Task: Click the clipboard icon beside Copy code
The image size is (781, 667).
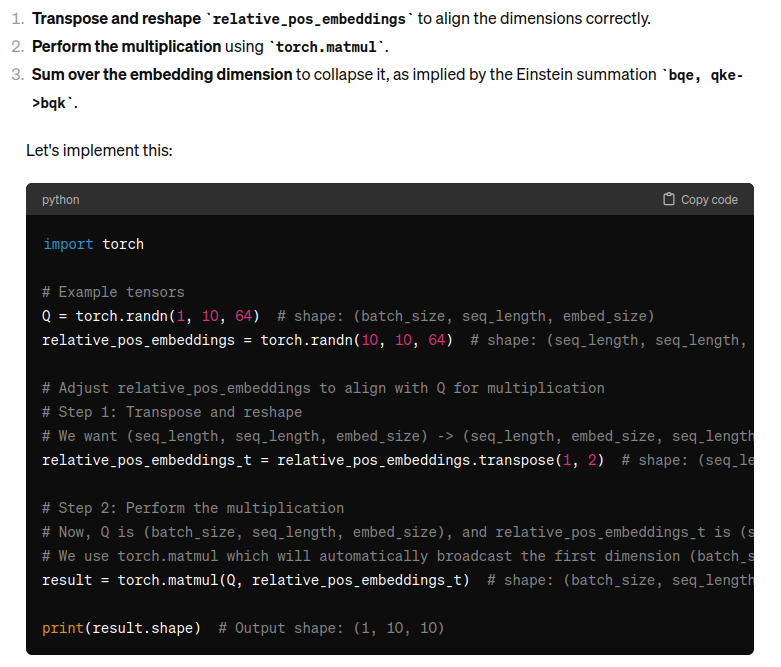Action: coord(668,199)
